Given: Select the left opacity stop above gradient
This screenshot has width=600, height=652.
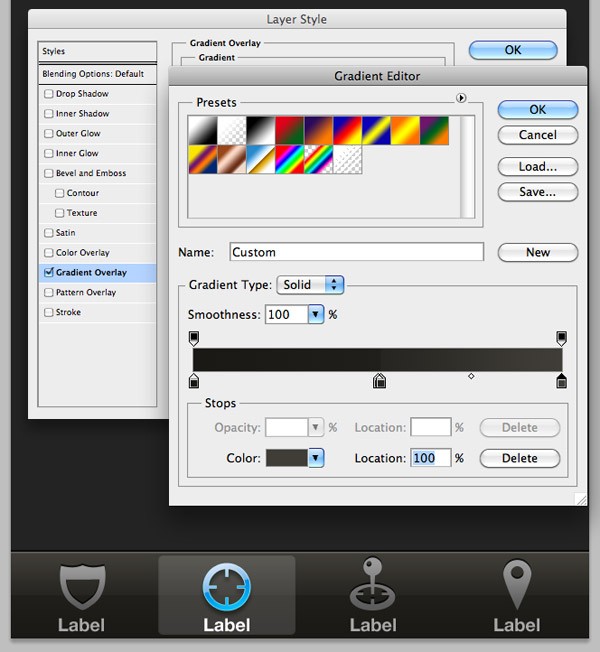Looking at the screenshot, I should tap(194, 338).
